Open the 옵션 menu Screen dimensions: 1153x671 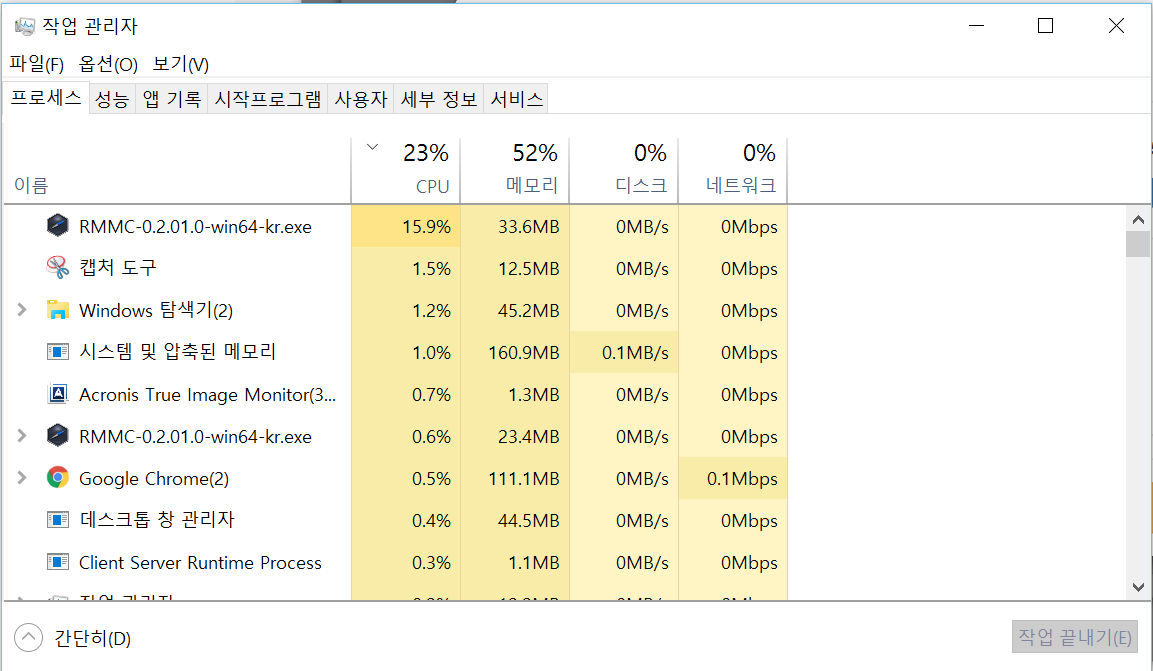(108, 65)
